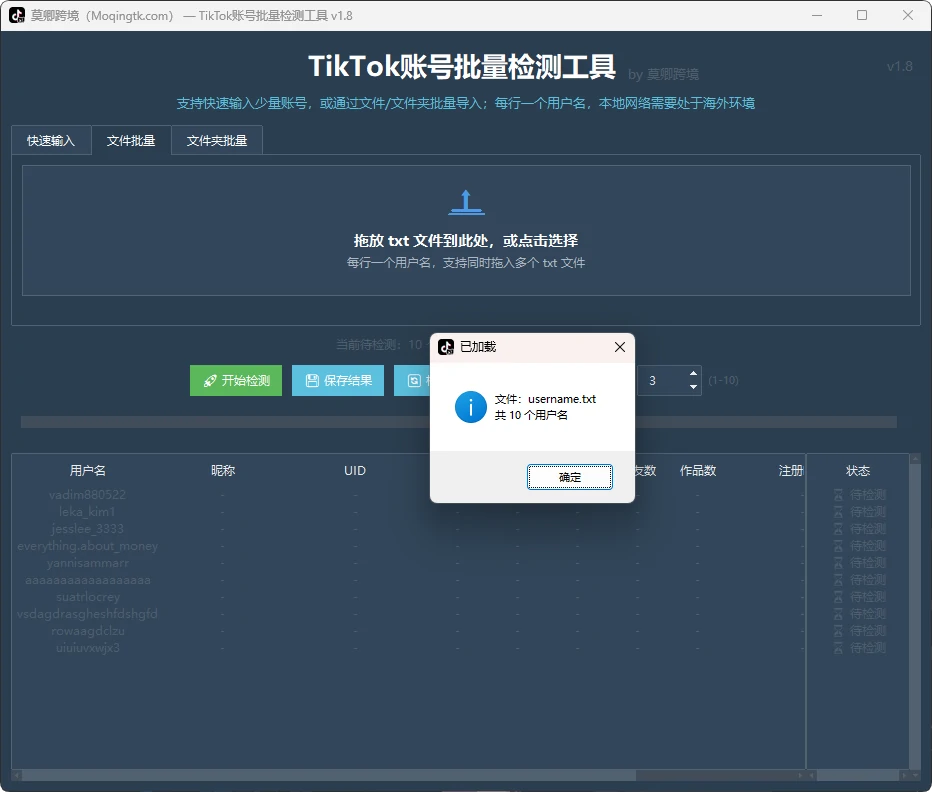Increase thread count with spinner up arrow
Image resolution: width=932 pixels, height=792 pixels.
click(x=693, y=373)
